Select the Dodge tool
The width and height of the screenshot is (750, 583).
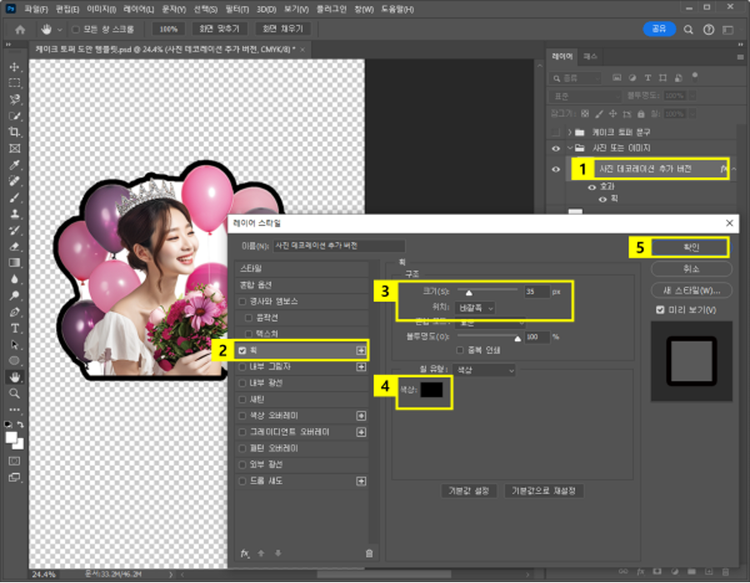(x=14, y=296)
